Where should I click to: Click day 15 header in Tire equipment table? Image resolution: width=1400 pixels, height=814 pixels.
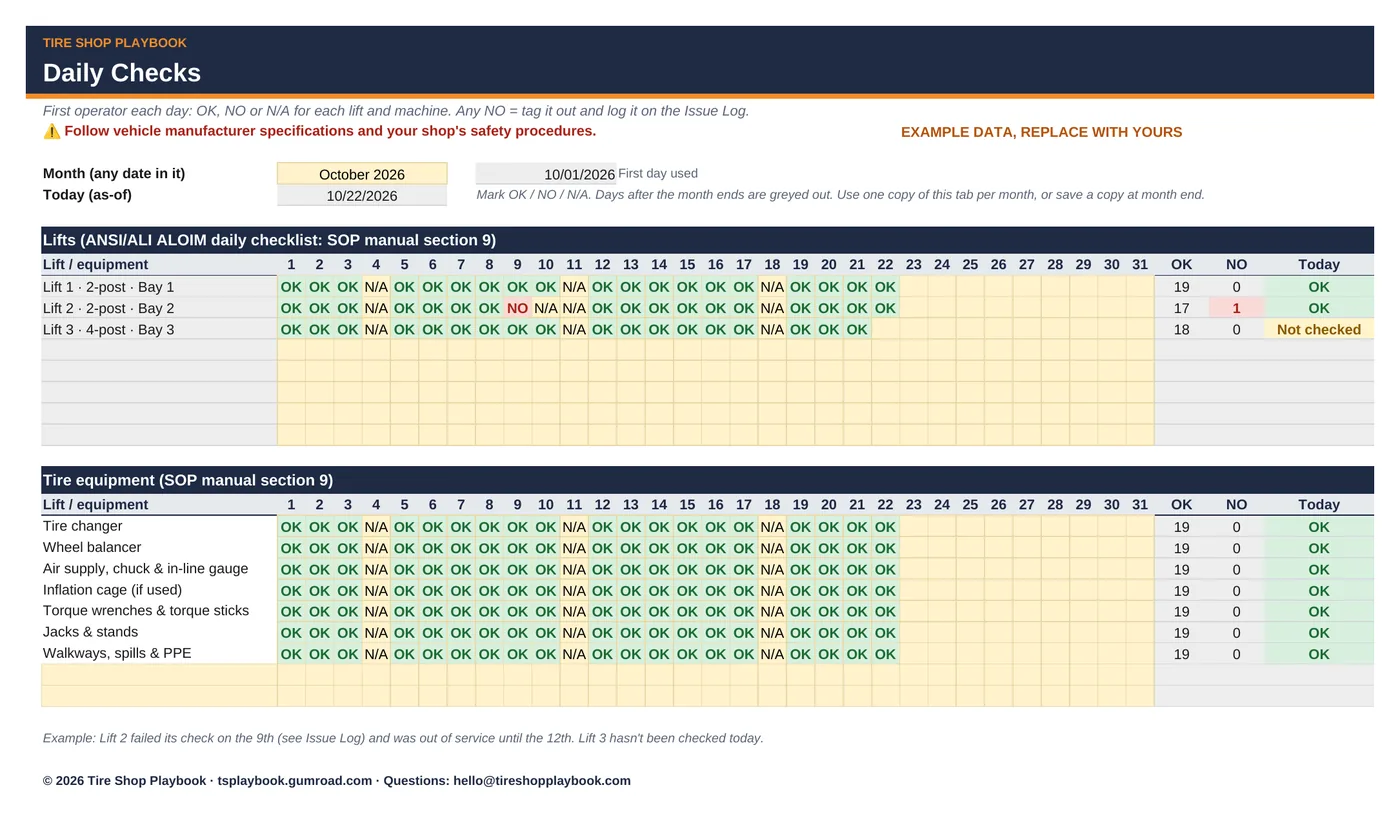pos(687,505)
